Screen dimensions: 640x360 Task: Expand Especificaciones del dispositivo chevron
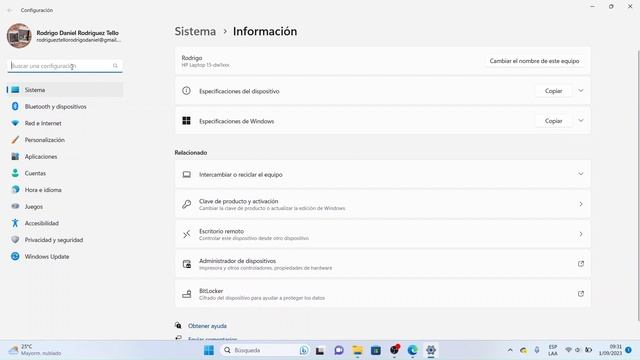pos(581,91)
